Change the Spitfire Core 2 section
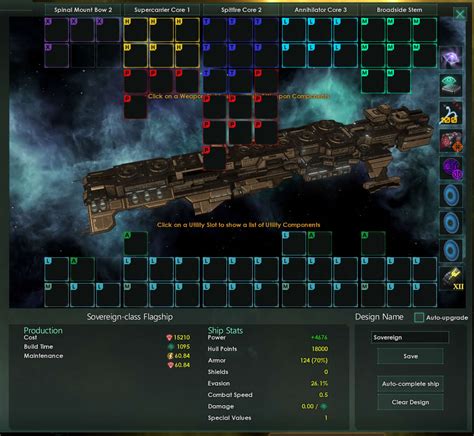 pyautogui.click(x=241, y=10)
